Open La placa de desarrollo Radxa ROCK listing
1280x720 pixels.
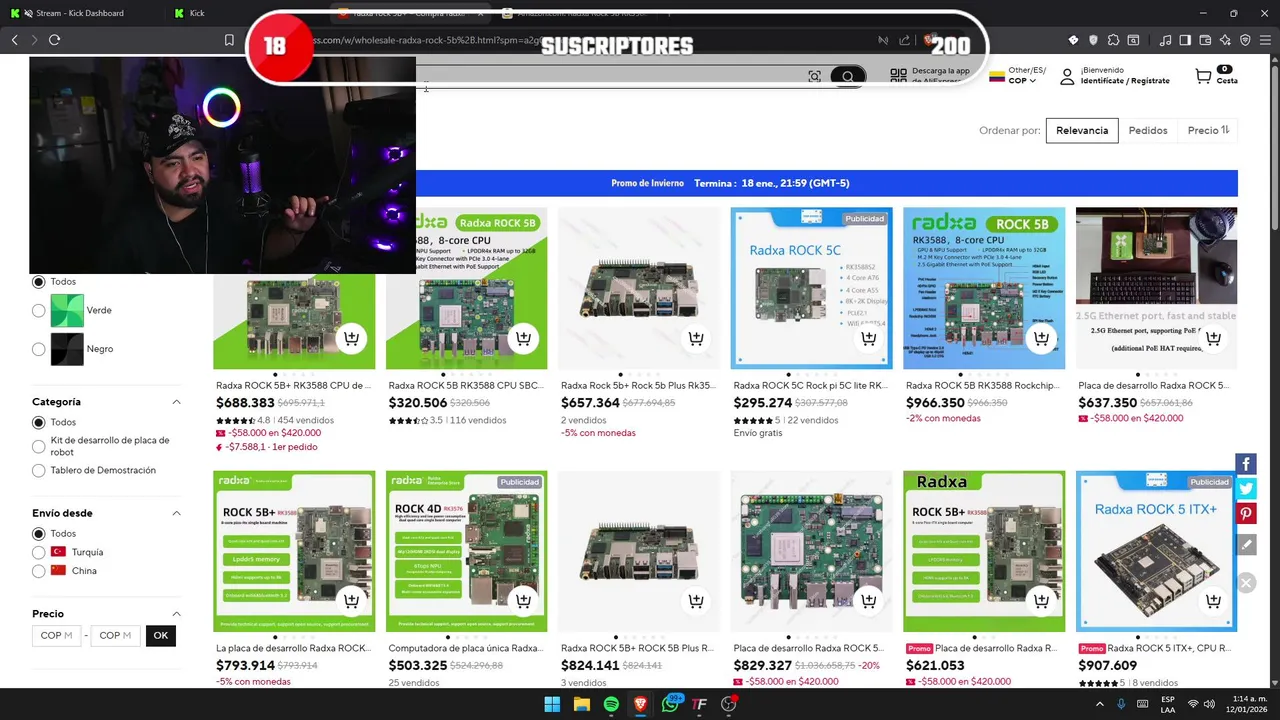(x=293, y=648)
